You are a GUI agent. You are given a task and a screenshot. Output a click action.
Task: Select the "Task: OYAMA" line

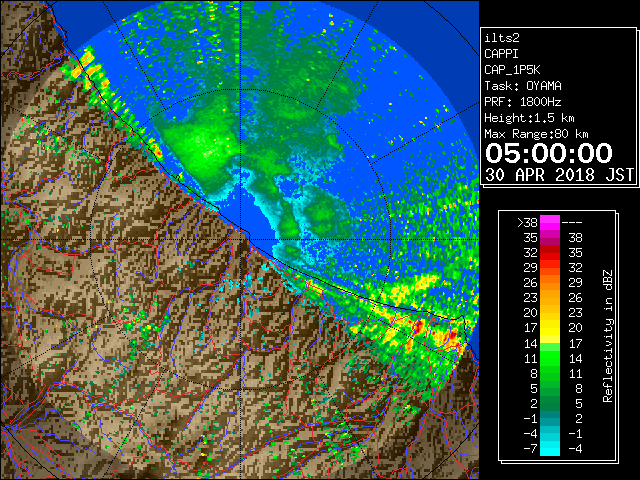point(523,86)
